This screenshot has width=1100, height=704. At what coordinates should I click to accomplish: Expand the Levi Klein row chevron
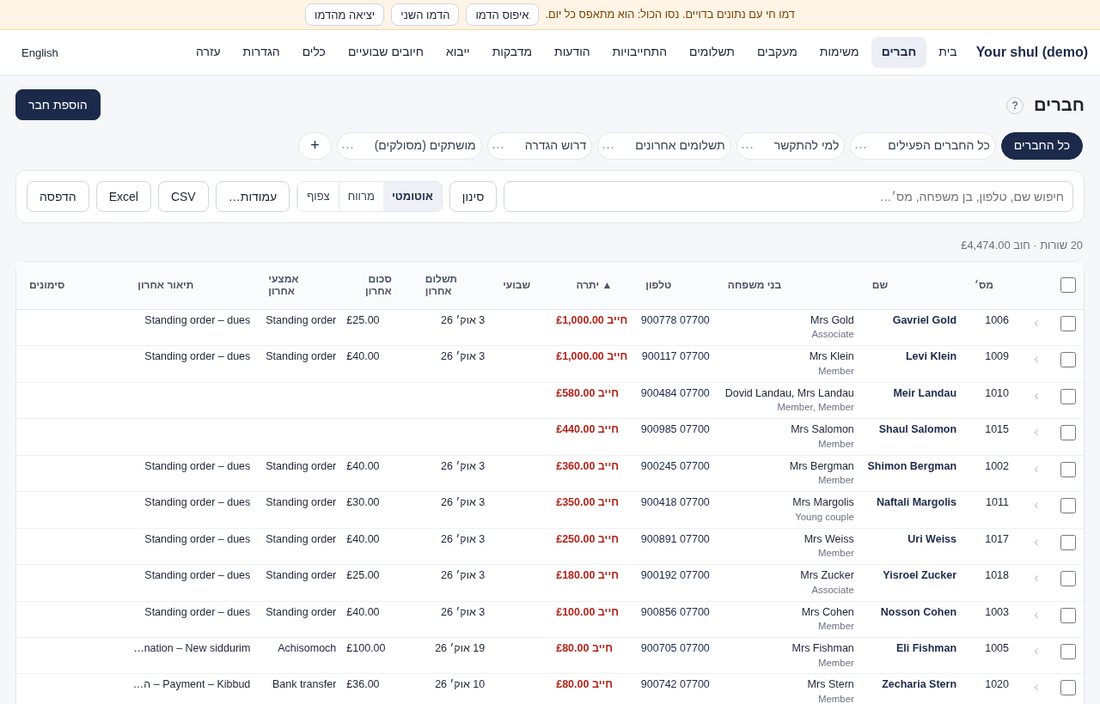pos(1036,360)
